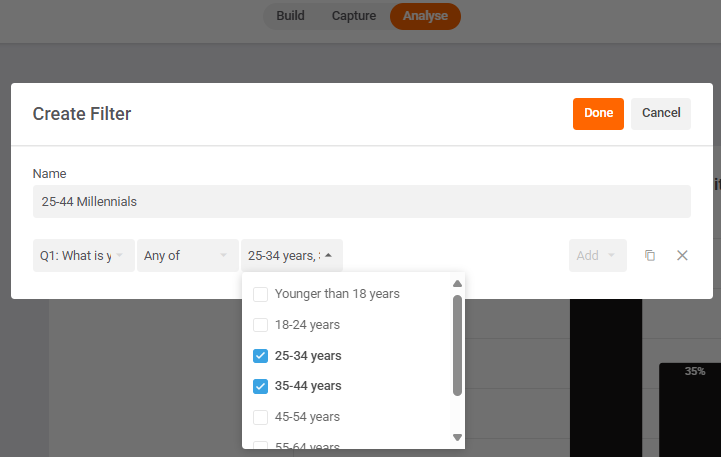Click the 35% bar in background chart
721x457 pixels.
click(x=690, y=409)
